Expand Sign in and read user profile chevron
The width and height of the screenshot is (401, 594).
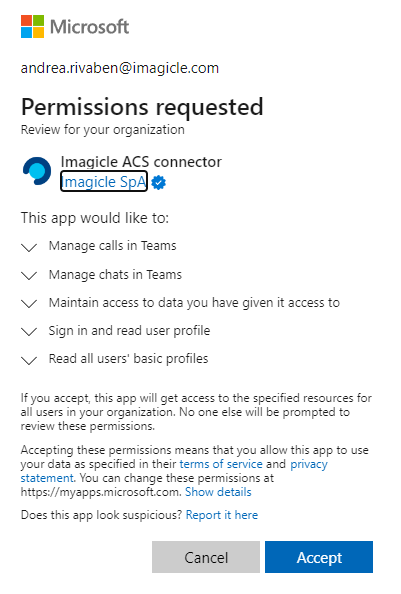coord(29,331)
